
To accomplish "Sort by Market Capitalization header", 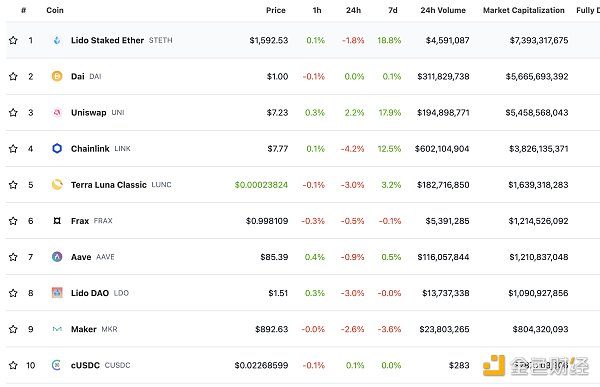I will pyautogui.click(x=523, y=10).
